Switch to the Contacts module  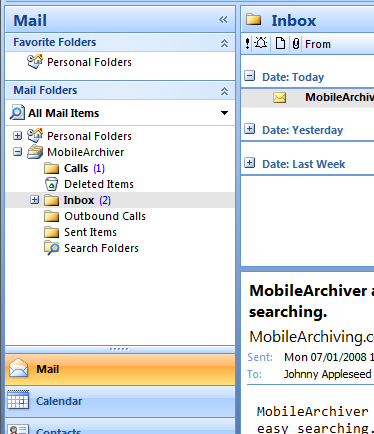pos(120,427)
